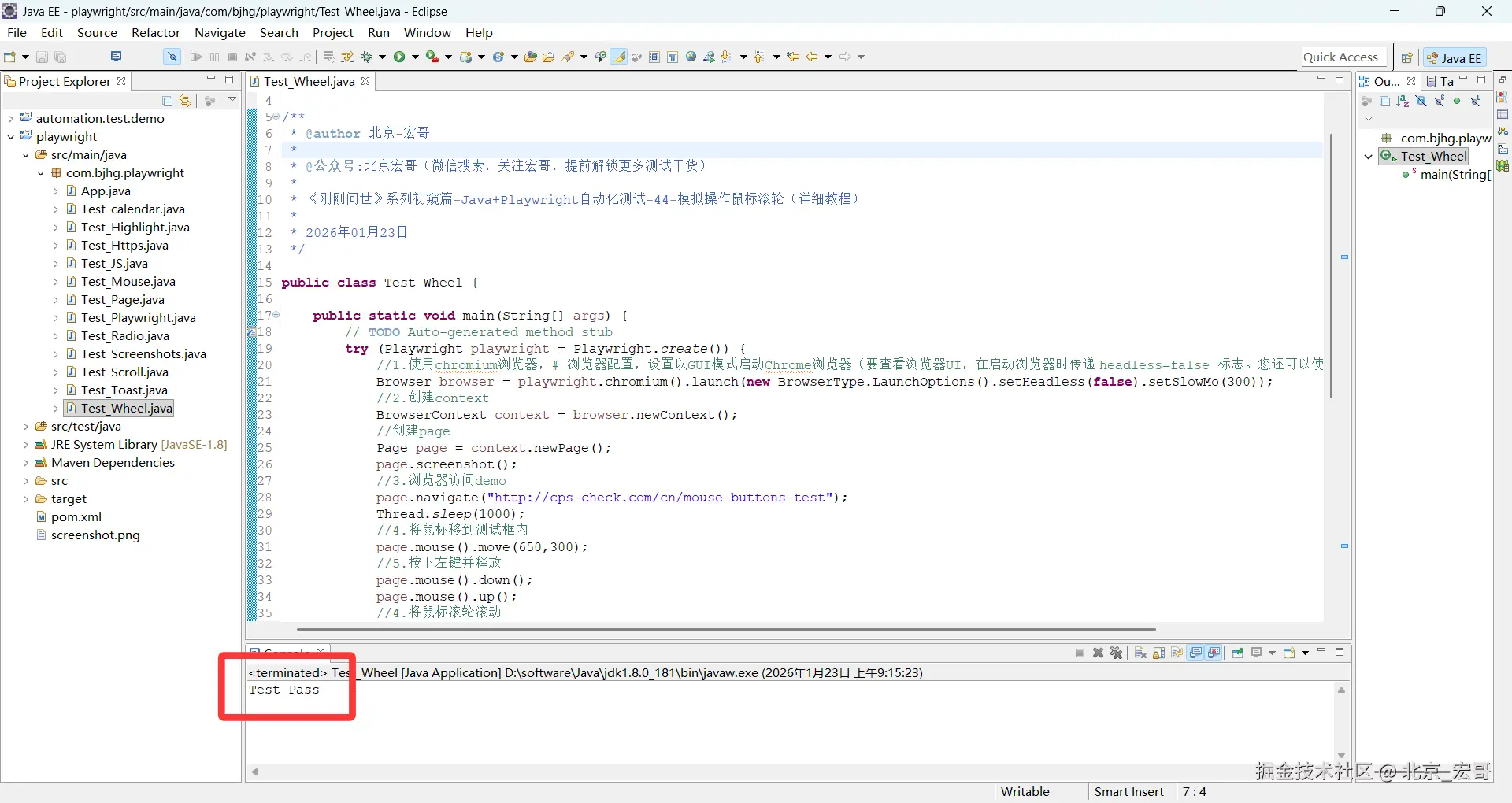This screenshot has height=803, width=1512.
Task: Click the New Console View icon
Action: (1289, 653)
